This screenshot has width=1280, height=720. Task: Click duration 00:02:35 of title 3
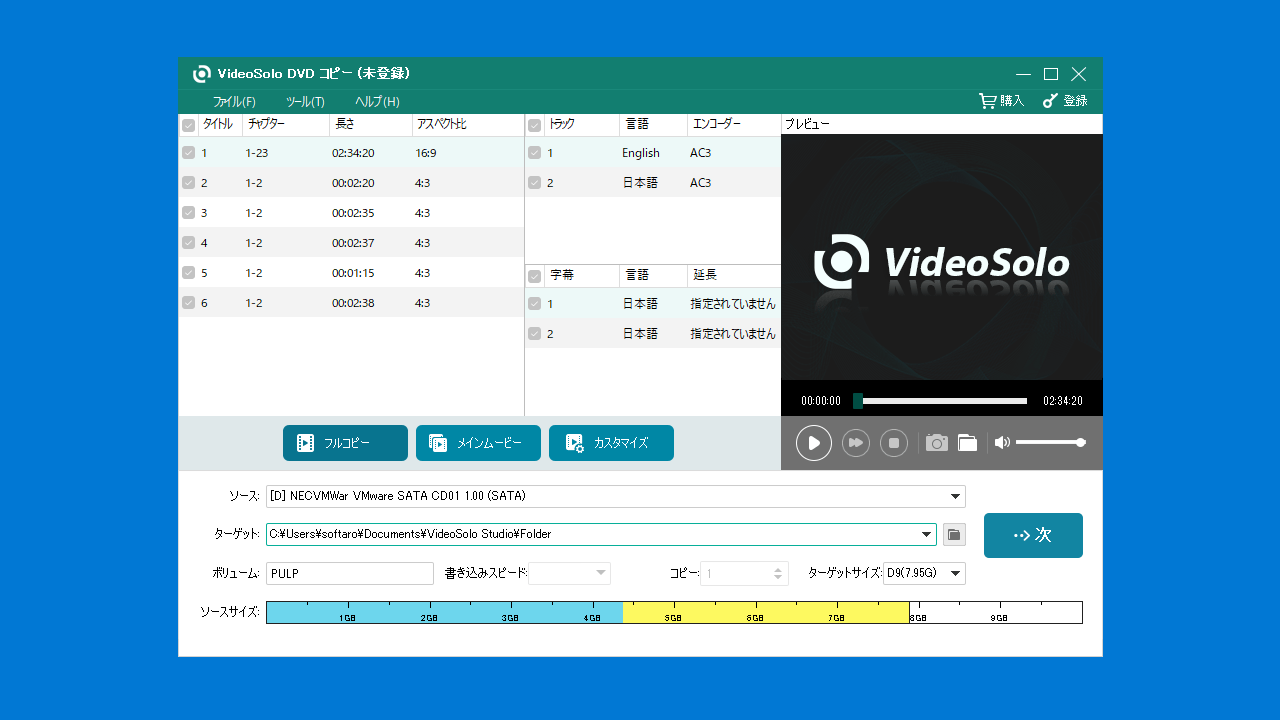[353, 213]
